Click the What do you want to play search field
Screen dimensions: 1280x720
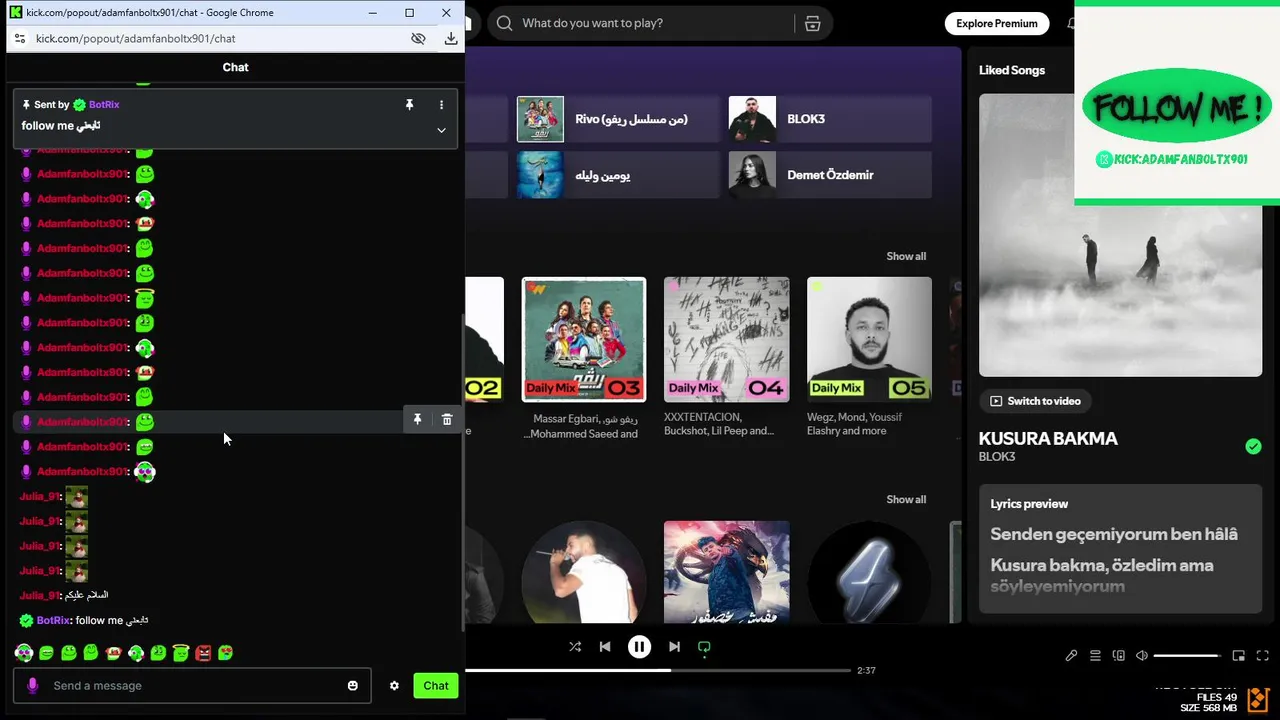click(x=640, y=23)
